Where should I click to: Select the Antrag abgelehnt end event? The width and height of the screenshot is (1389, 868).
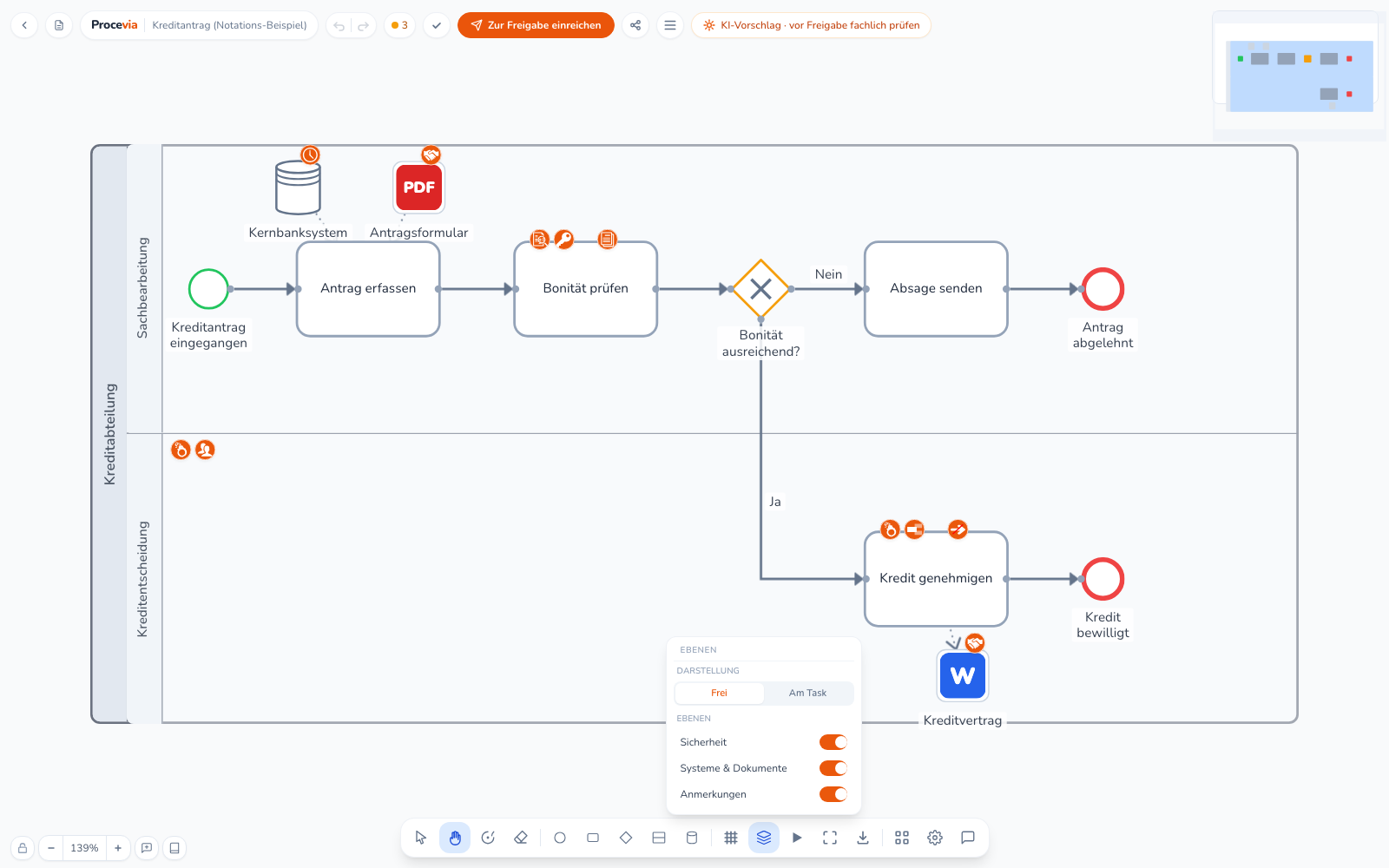tap(1103, 289)
